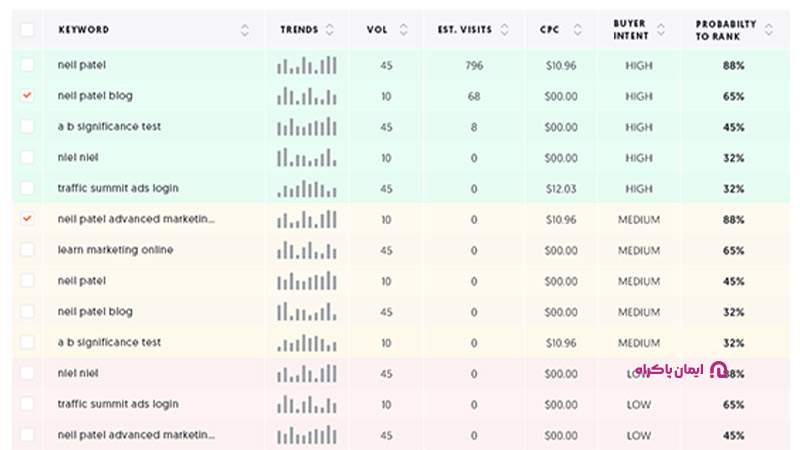Check MEDIUM 'a b significance test' row with $10.96 CPC
The width and height of the screenshot is (800, 450).
[x=27, y=342]
